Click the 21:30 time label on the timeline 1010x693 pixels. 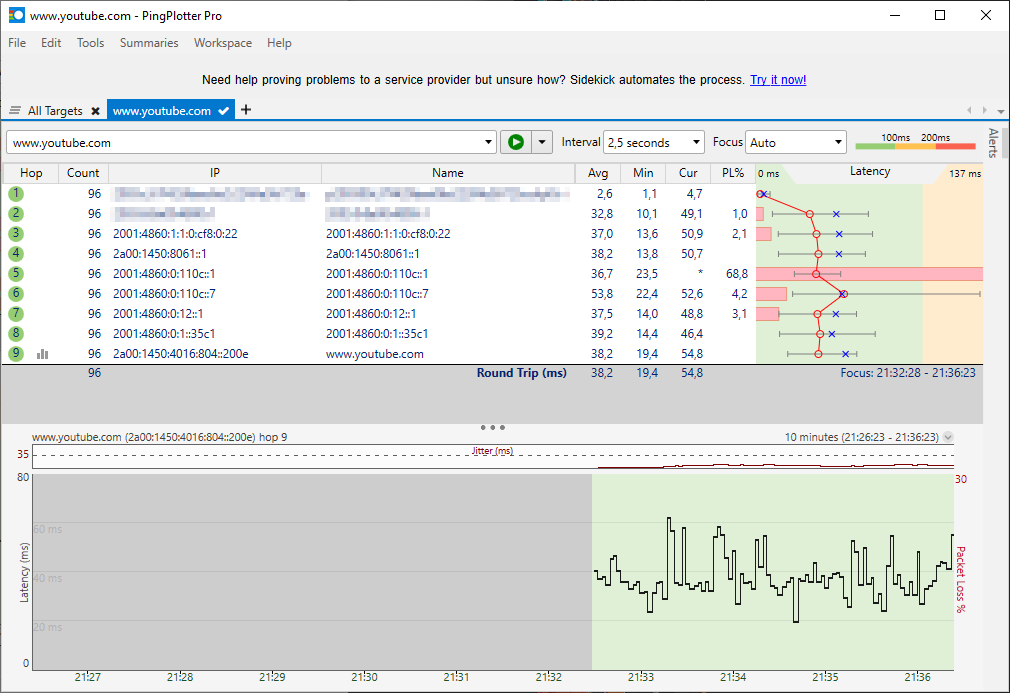(x=365, y=677)
